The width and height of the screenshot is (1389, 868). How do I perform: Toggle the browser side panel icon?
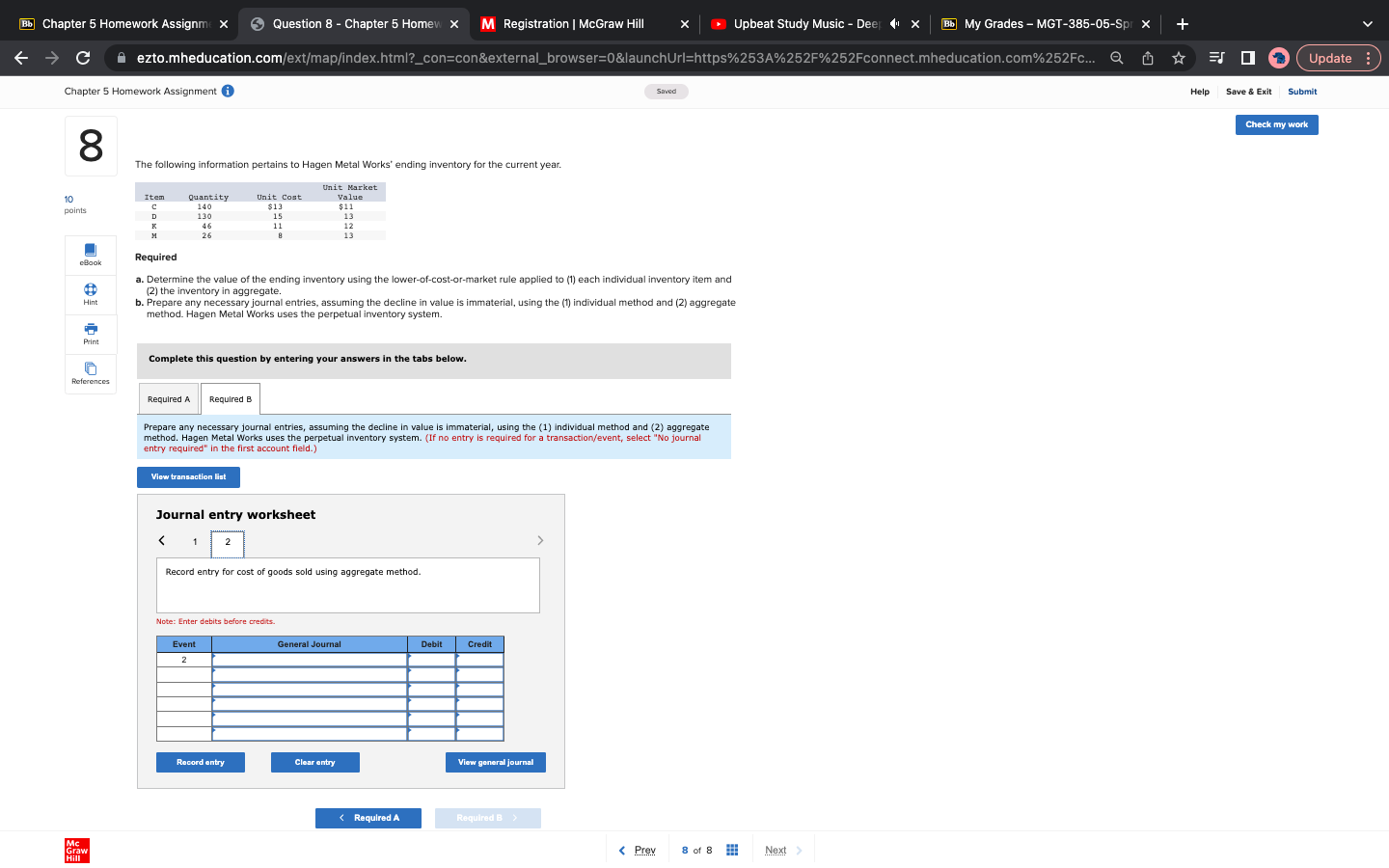(x=1247, y=58)
